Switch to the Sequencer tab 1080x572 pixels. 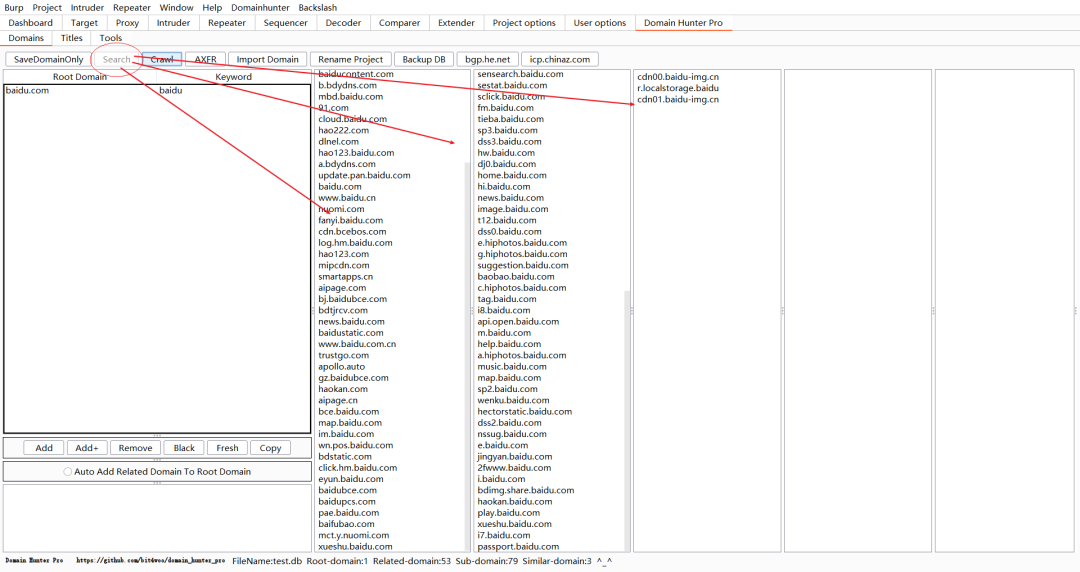coord(285,23)
